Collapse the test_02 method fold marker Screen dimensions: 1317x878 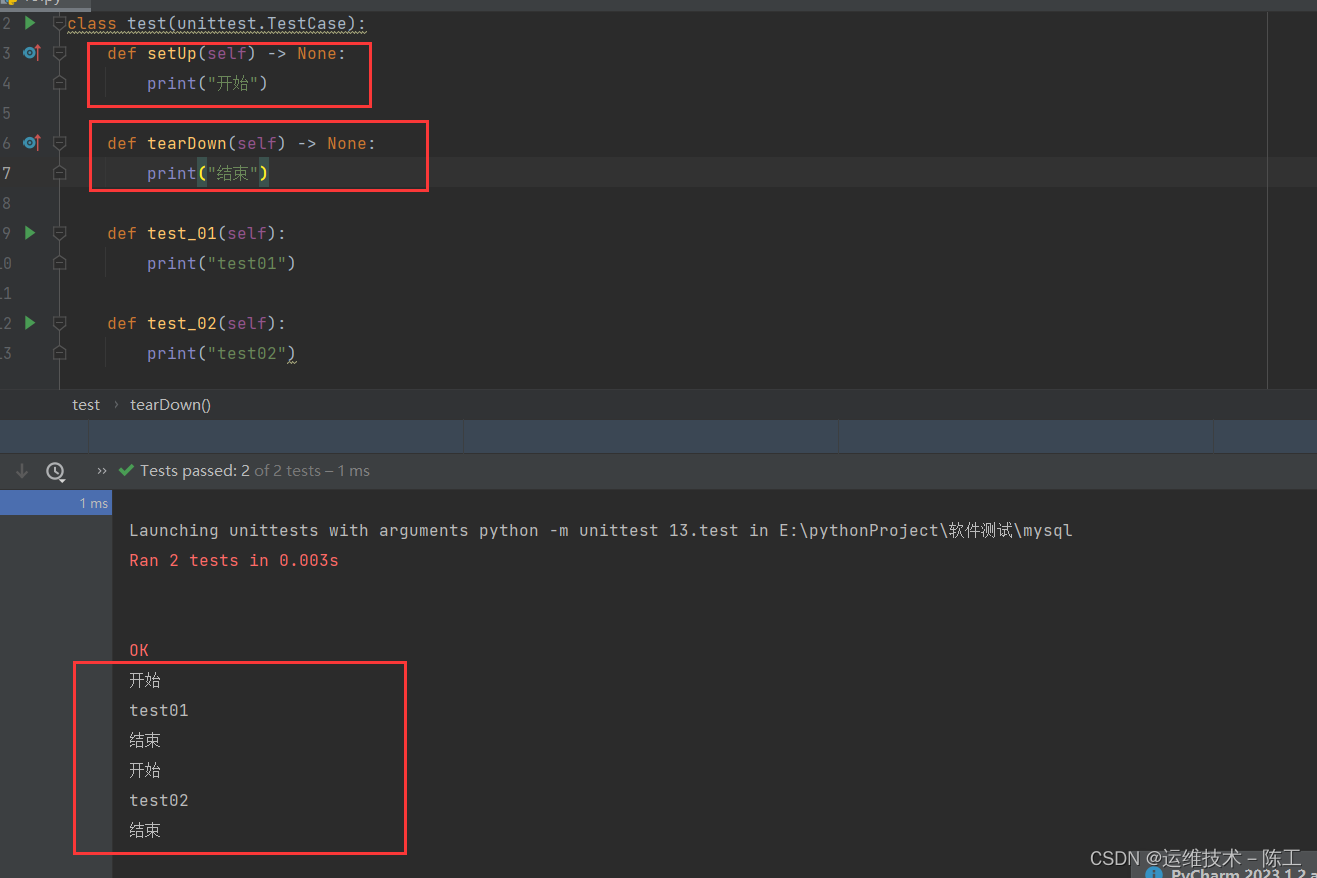point(59,323)
